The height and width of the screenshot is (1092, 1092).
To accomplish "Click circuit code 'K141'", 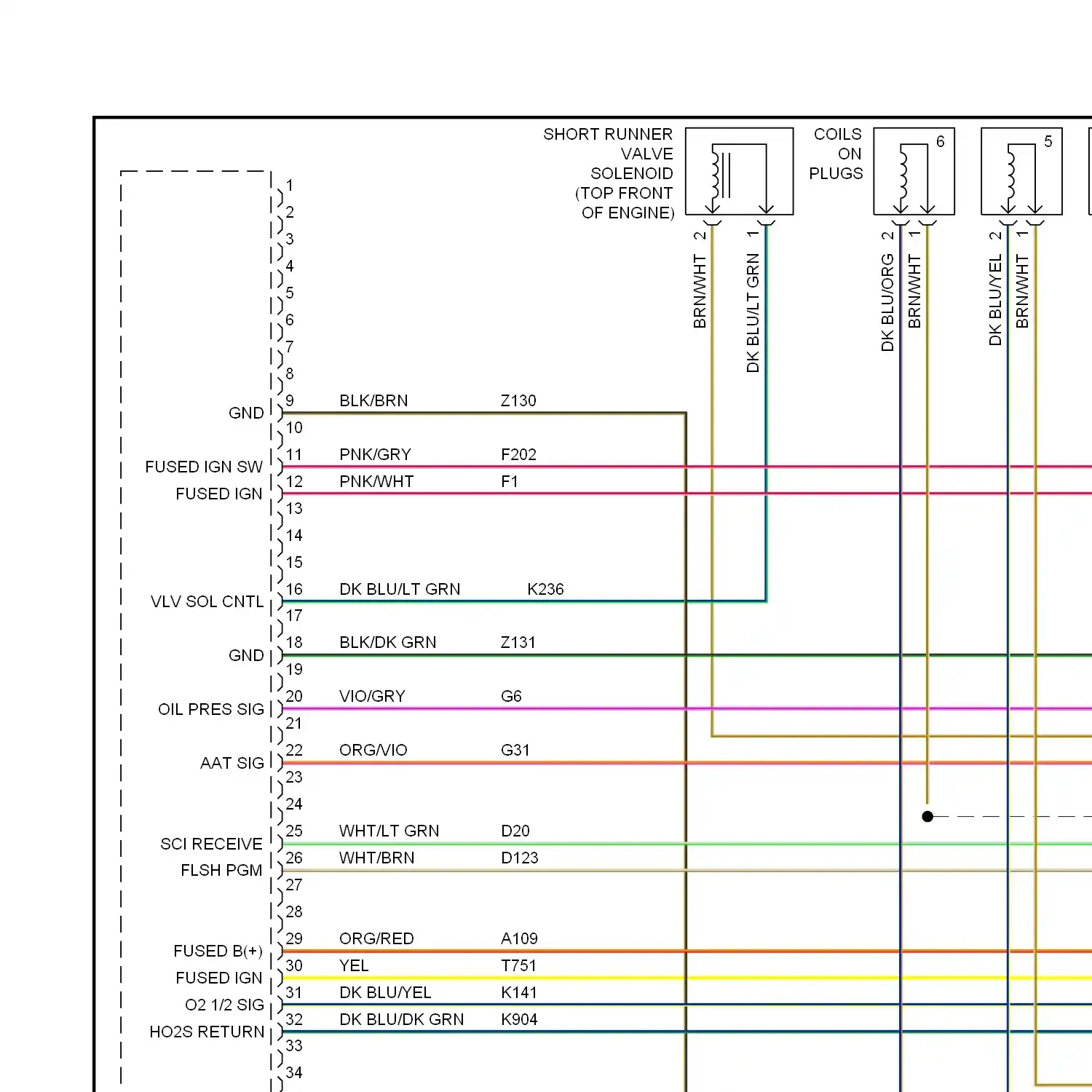I will 519,992.
